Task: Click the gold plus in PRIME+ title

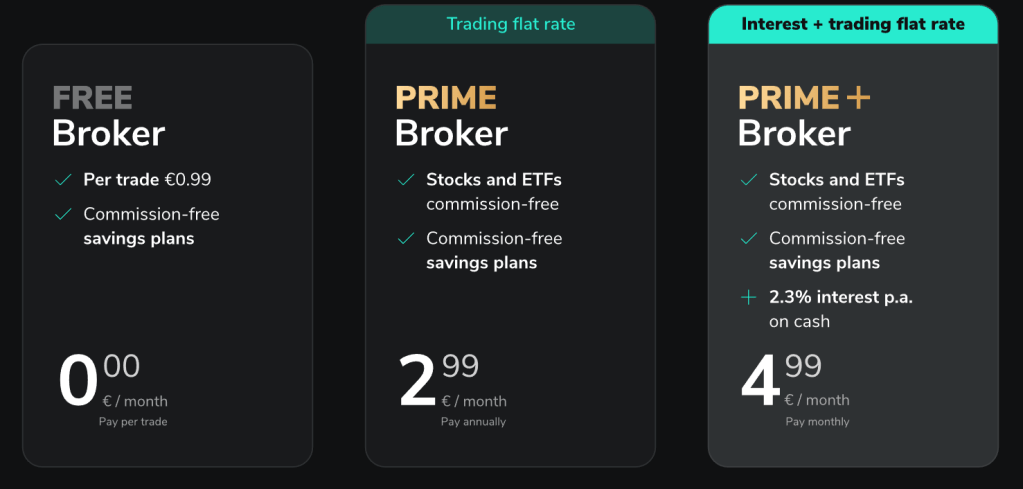Action: point(858,98)
